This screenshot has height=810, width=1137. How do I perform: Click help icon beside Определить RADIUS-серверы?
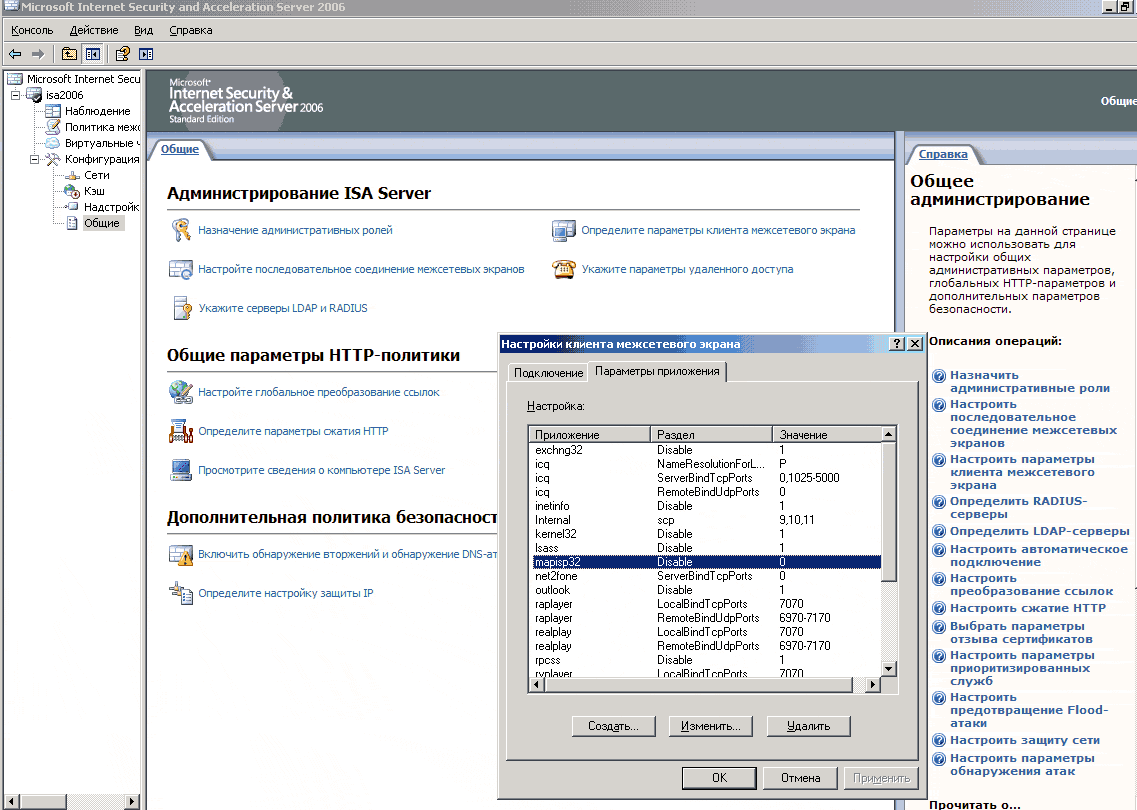point(939,502)
